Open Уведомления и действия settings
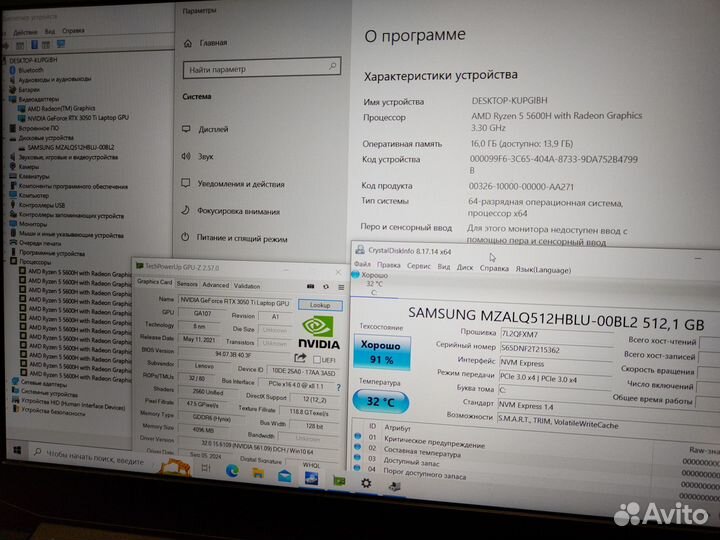Image resolution: width=720 pixels, height=540 pixels. (233, 184)
